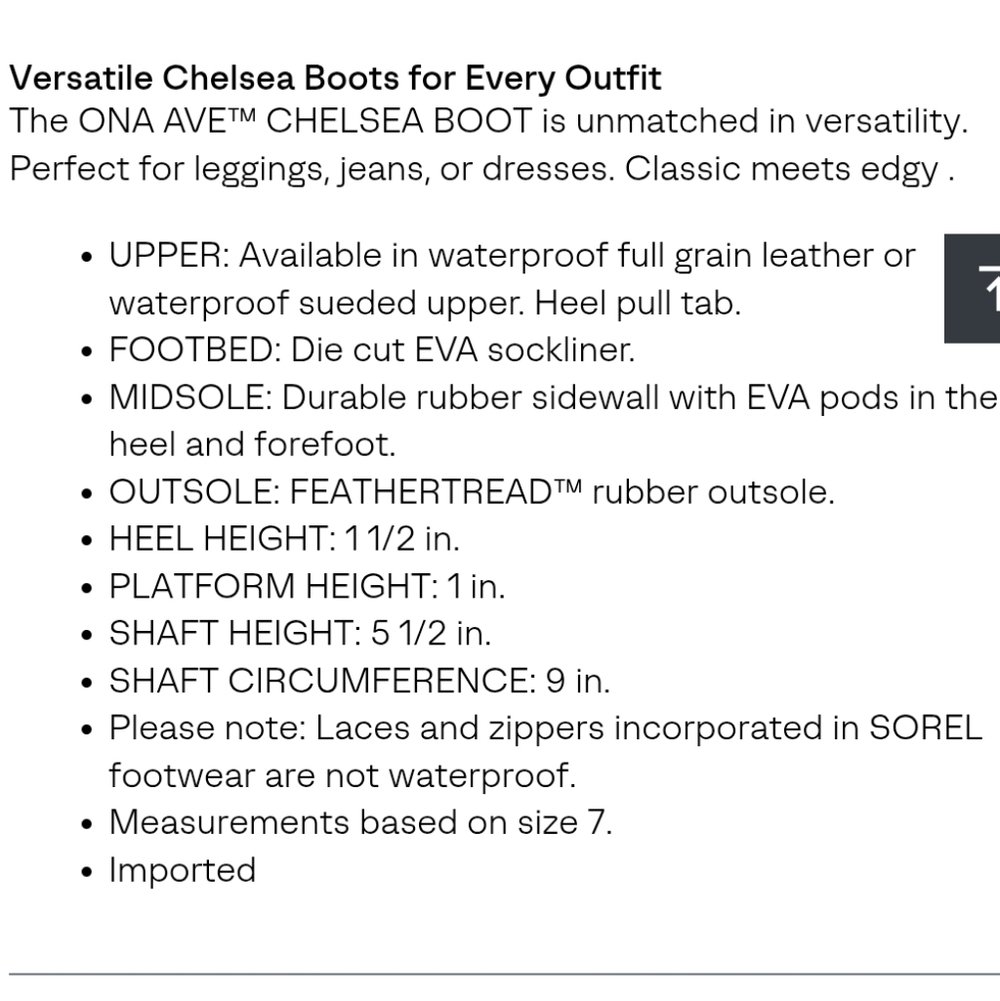
Task: Click the 'Please note: Laces and zippers' line
Action: (x=545, y=728)
